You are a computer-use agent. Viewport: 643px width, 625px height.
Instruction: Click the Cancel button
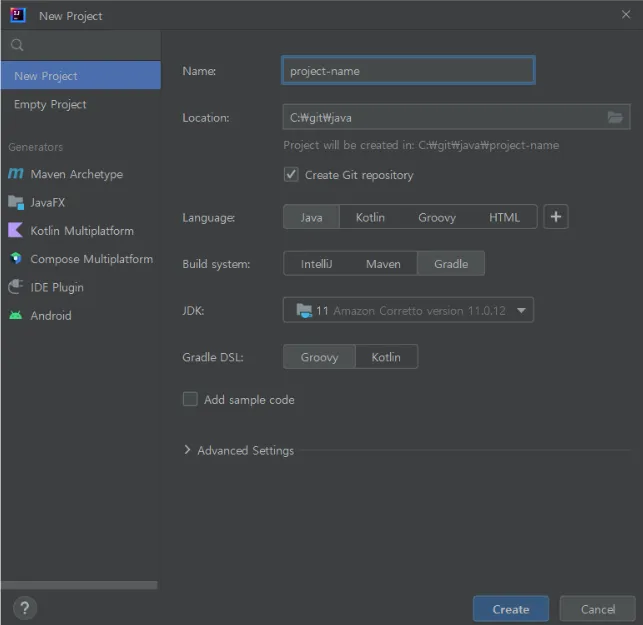(597, 609)
